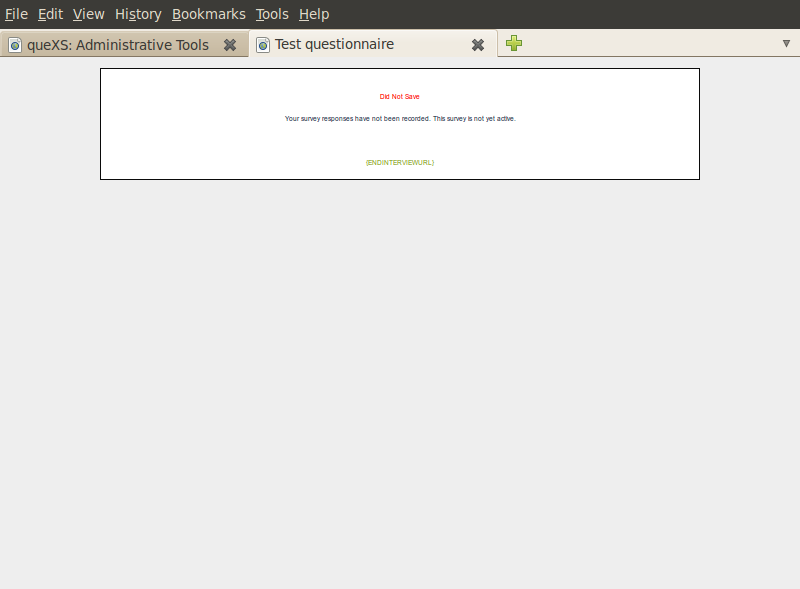Click the red Did Not Save heading
The width and height of the screenshot is (800, 589).
(x=400, y=97)
